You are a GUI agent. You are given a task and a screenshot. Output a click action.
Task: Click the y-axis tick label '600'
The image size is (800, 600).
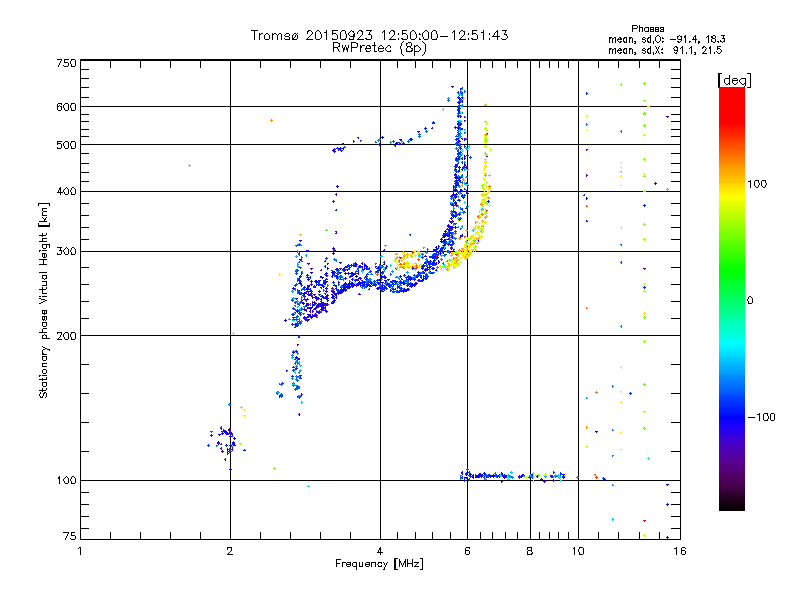66,107
